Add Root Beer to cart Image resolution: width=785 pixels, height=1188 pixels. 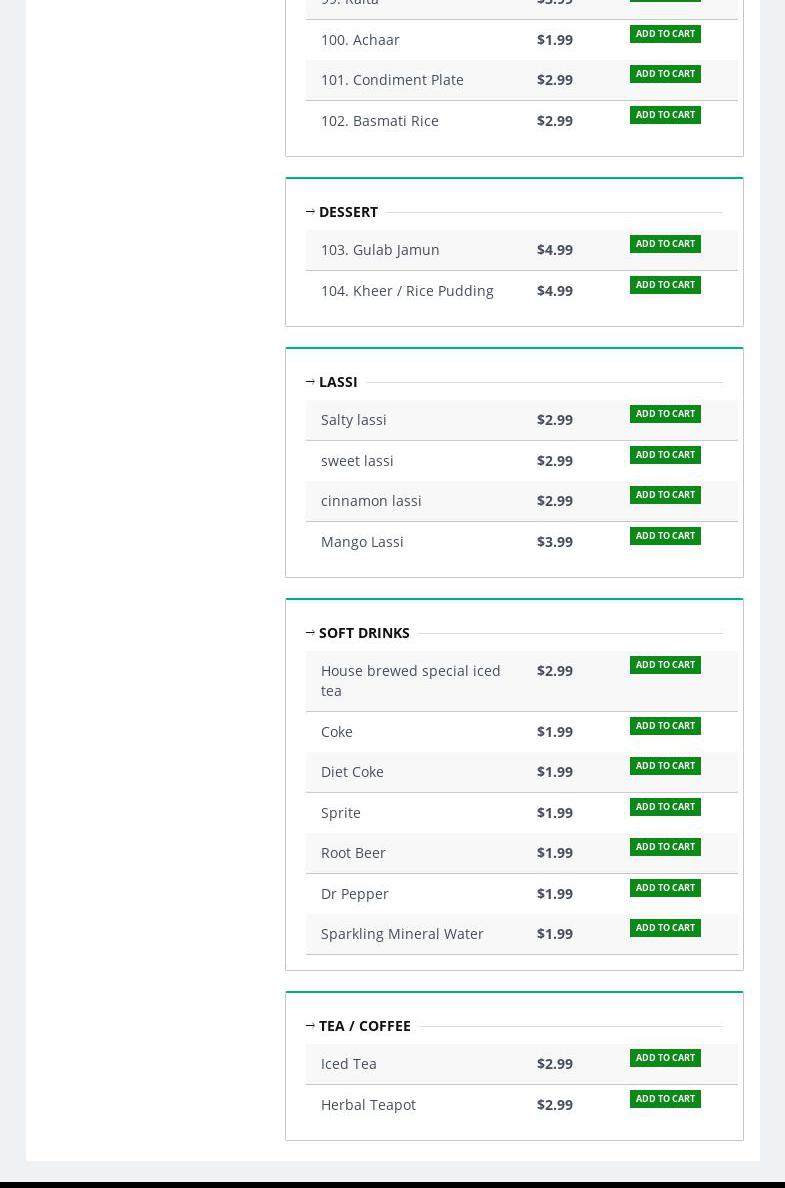pyautogui.click(x=665, y=847)
